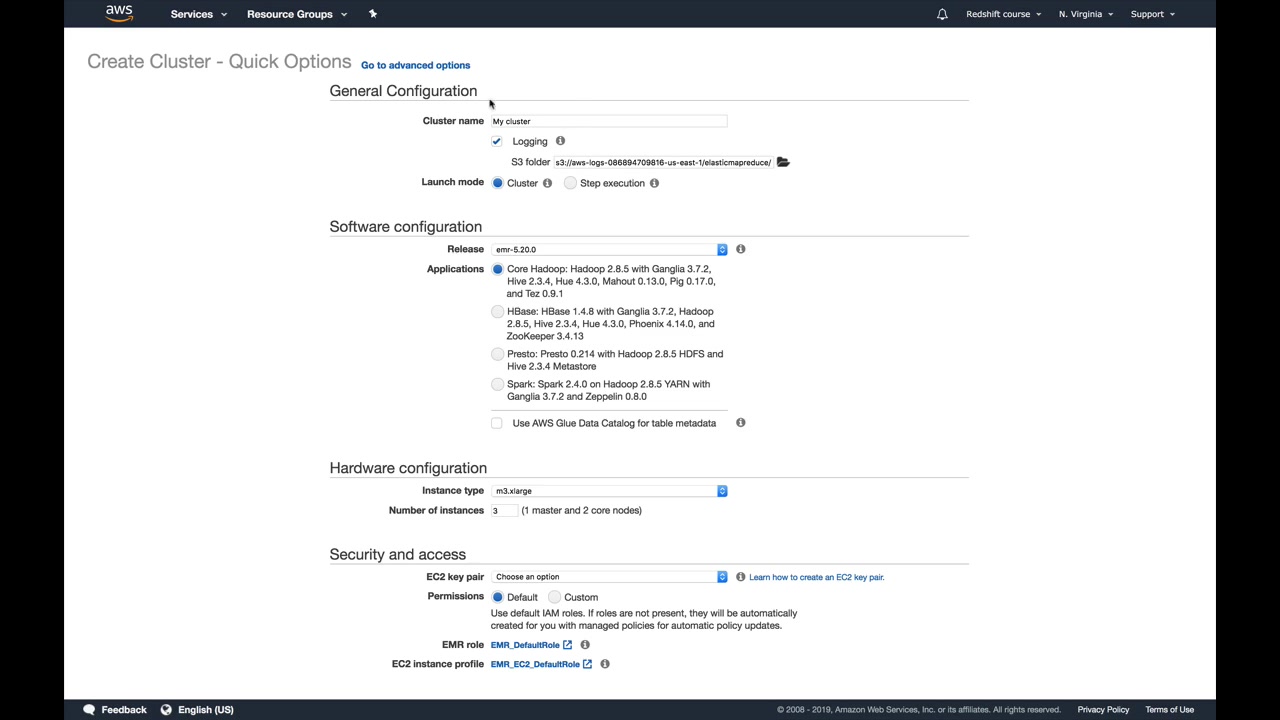Open the Services menu
Viewport: 1280px width, 720px height.
(x=198, y=14)
